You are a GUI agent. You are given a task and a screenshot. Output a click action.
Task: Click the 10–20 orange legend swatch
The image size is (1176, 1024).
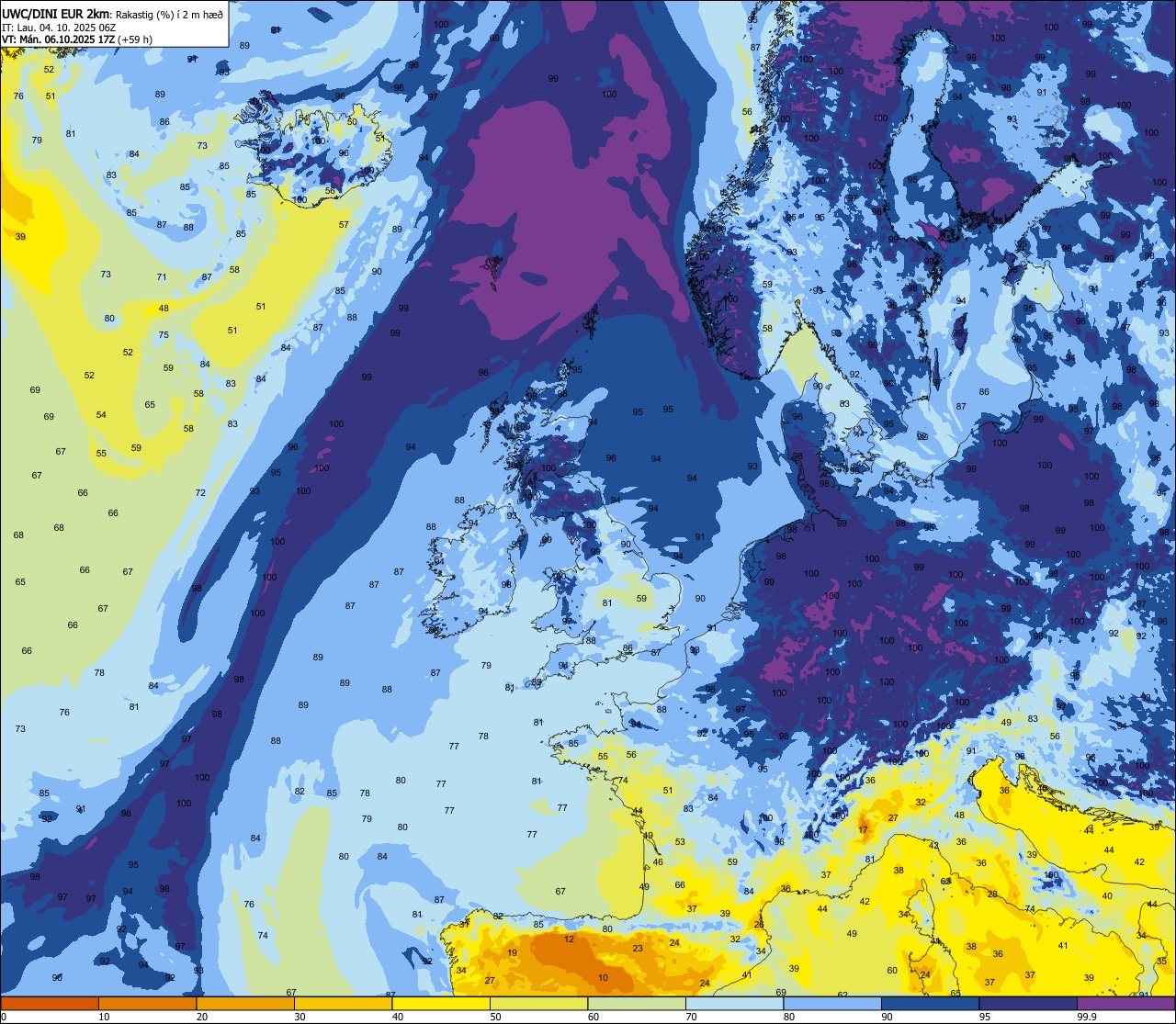[147, 1003]
